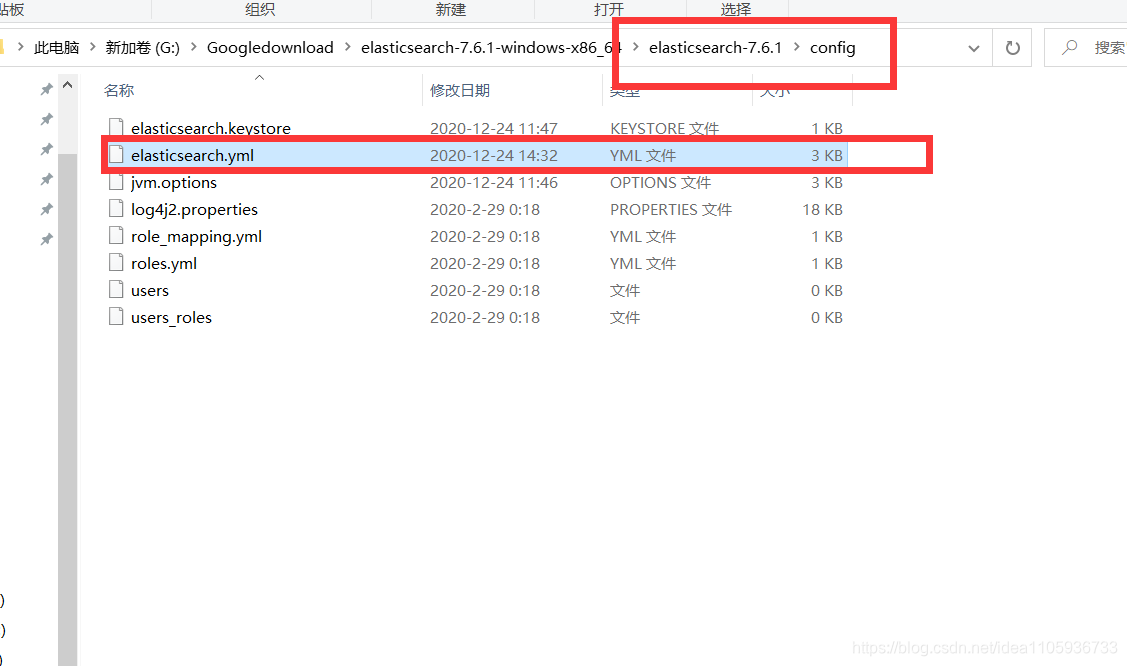Open elasticsearch-7.6.1 folder in breadcrumb
The width and height of the screenshot is (1127, 666).
click(715, 47)
